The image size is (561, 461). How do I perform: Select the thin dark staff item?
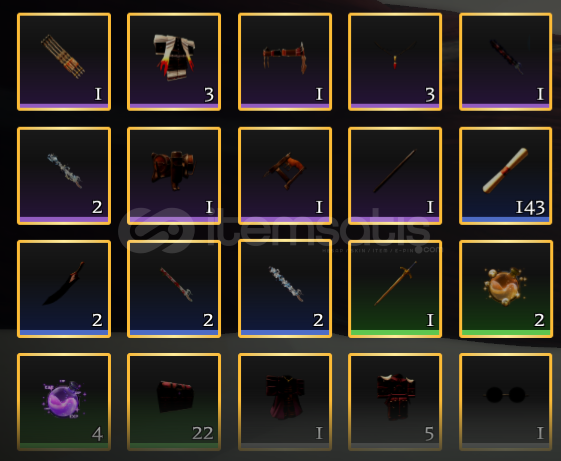pos(395,176)
